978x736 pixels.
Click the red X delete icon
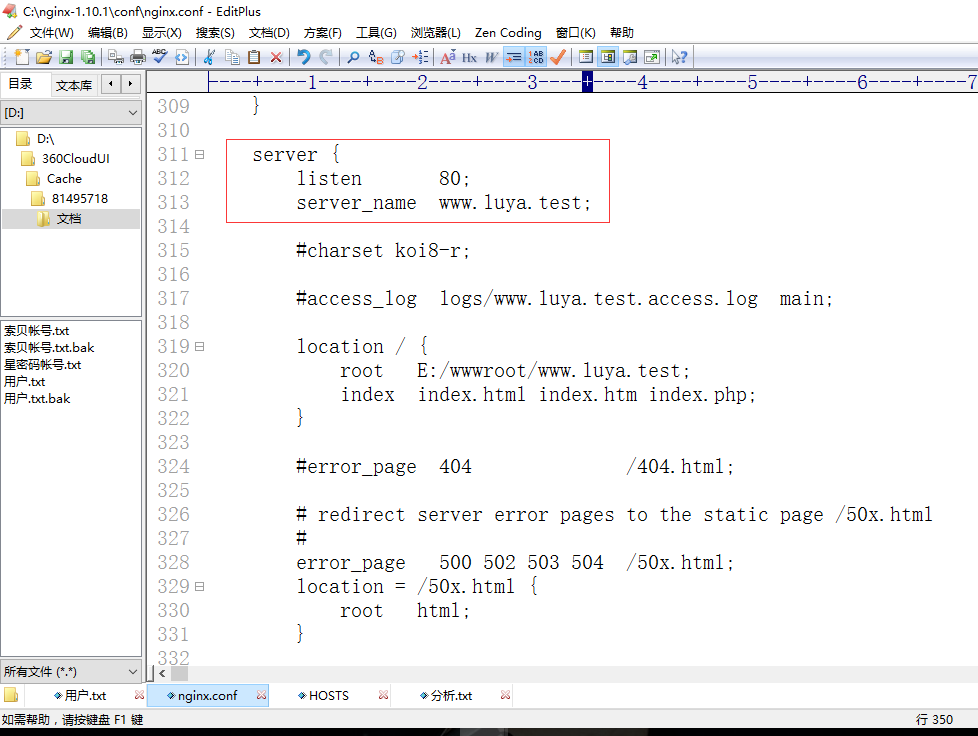pos(276,57)
